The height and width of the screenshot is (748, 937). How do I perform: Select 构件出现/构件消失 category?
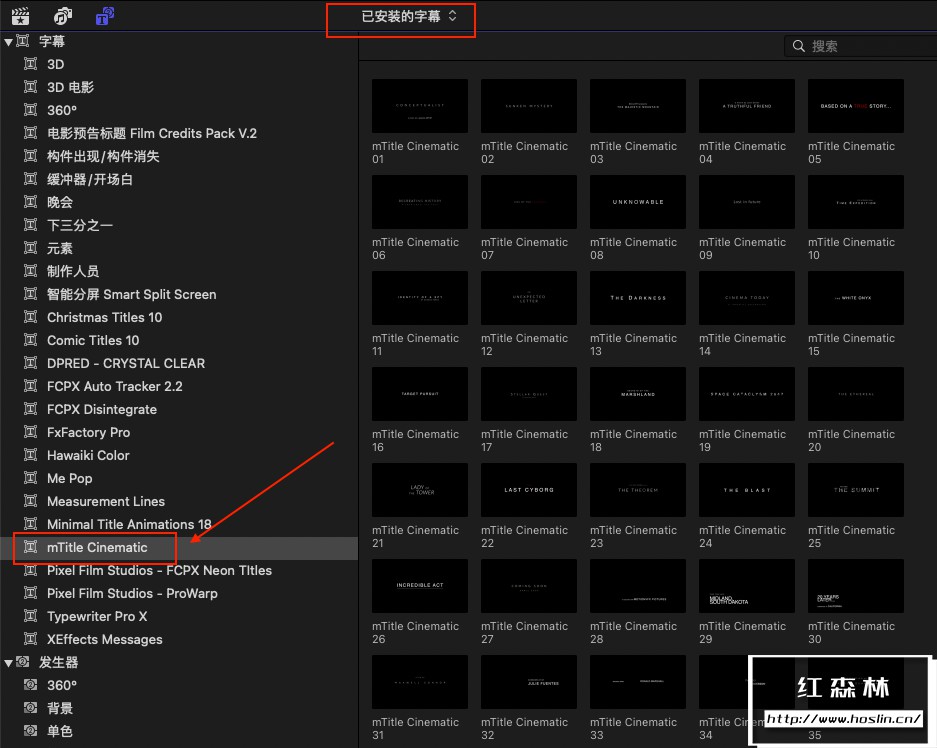(103, 157)
